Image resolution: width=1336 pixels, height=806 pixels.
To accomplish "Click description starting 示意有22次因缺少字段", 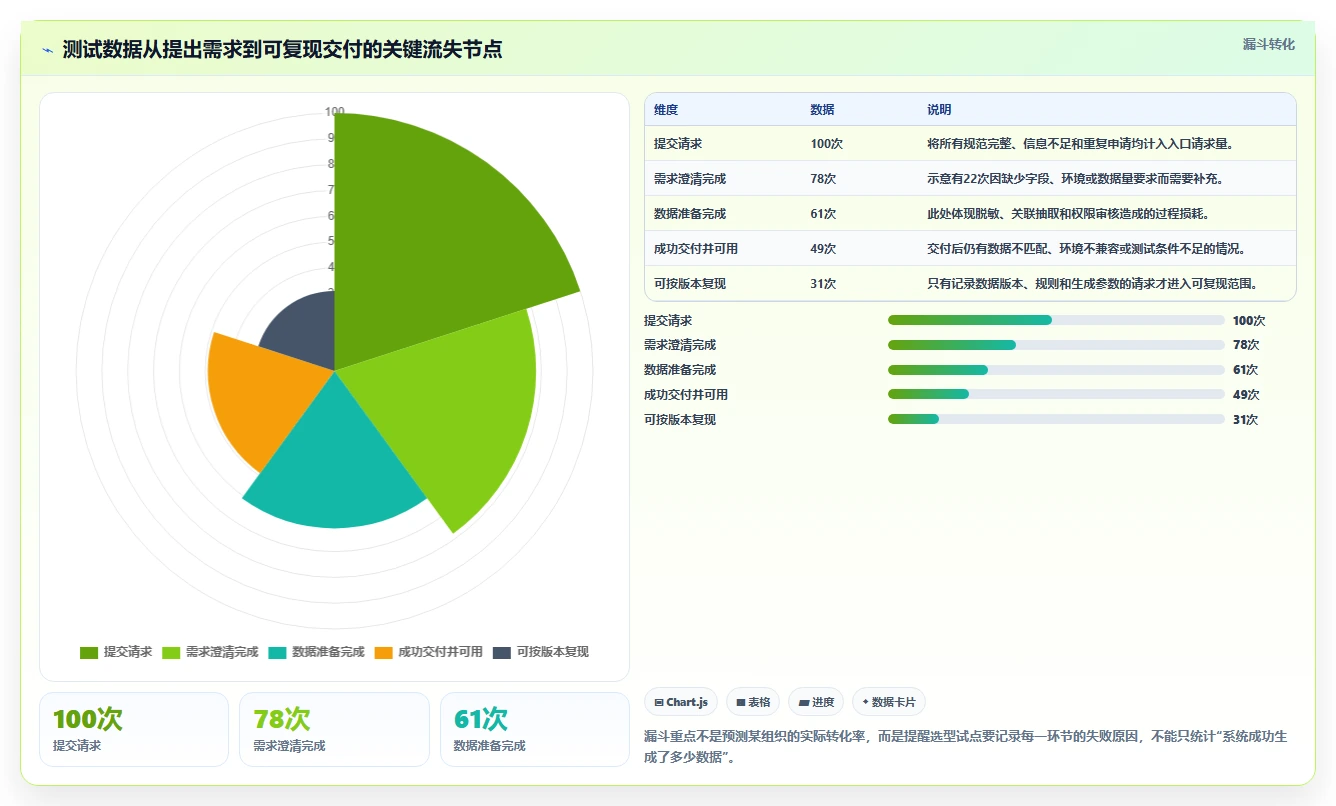I will (x=1075, y=179).
